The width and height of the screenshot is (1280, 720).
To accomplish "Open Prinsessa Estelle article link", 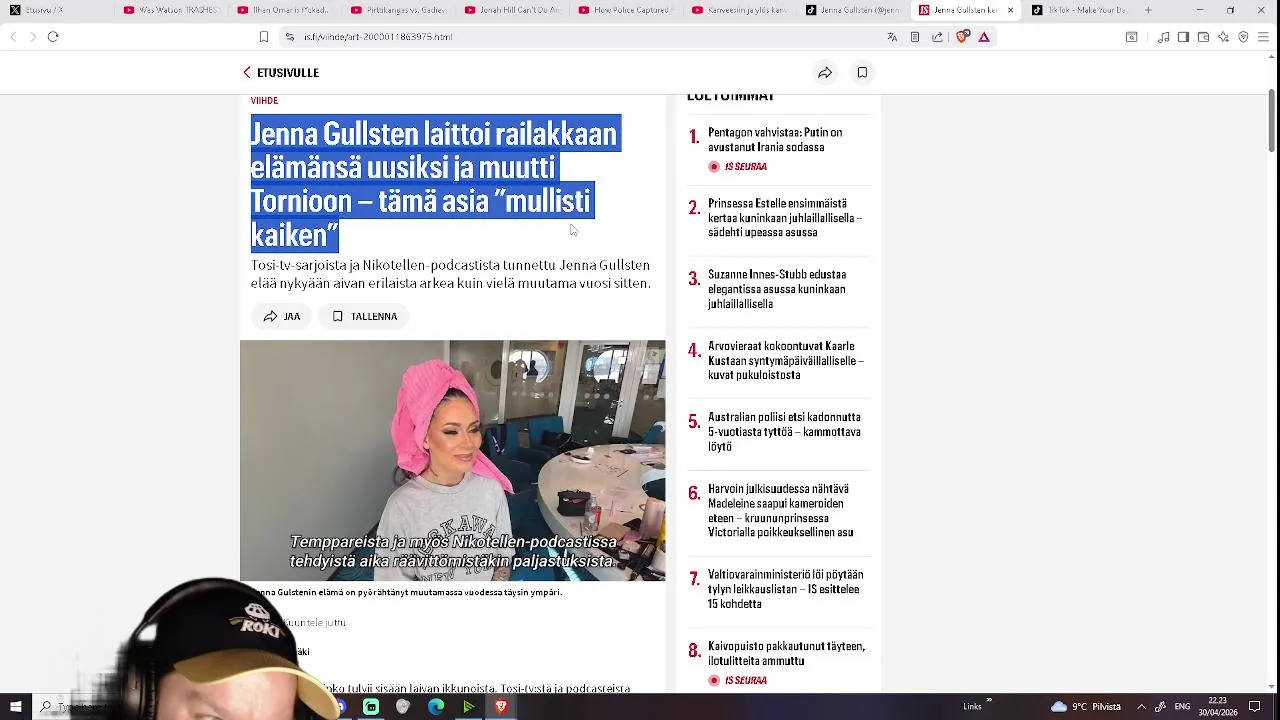I will [785, 218].
